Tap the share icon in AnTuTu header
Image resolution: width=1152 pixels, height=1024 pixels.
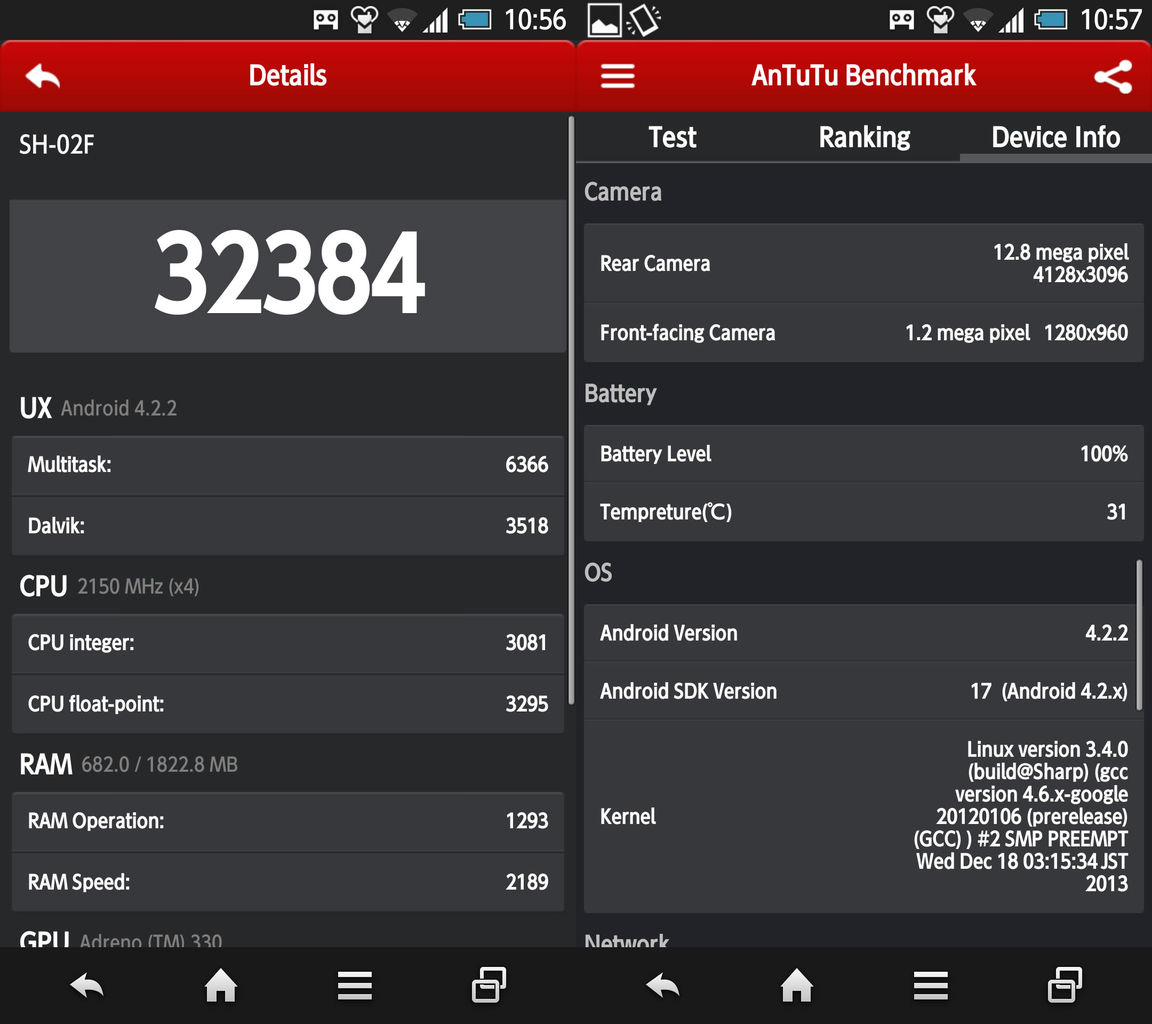coord(1112,76)
